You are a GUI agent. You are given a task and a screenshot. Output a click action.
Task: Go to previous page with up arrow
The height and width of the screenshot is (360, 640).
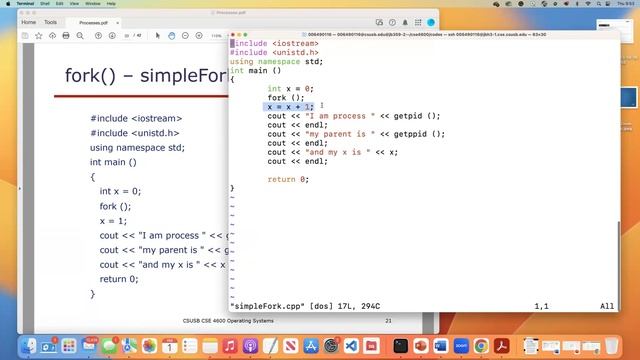coord(98,36)
